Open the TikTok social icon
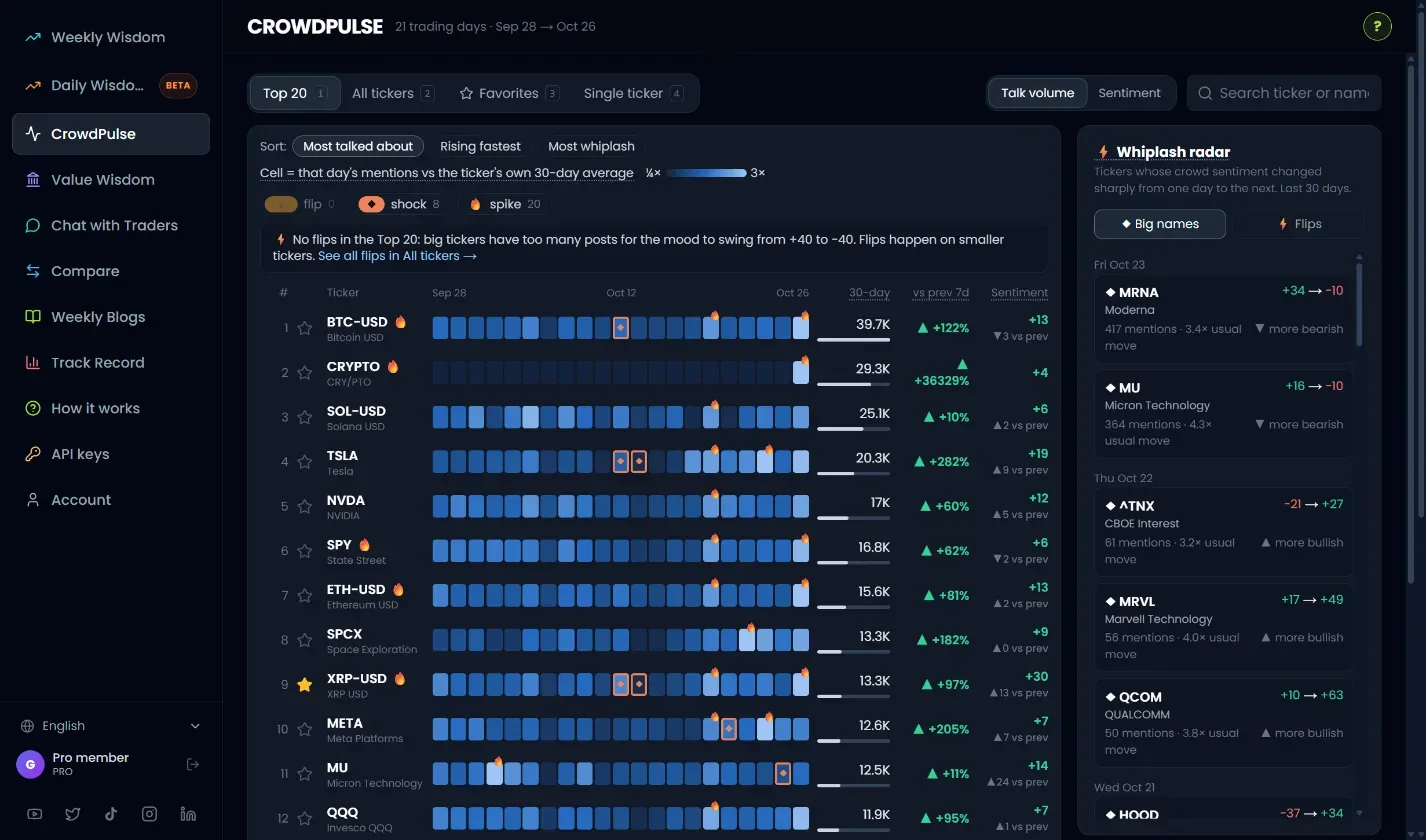Image resolution: width=1426 pixels, height=840 pixels. 111,814
